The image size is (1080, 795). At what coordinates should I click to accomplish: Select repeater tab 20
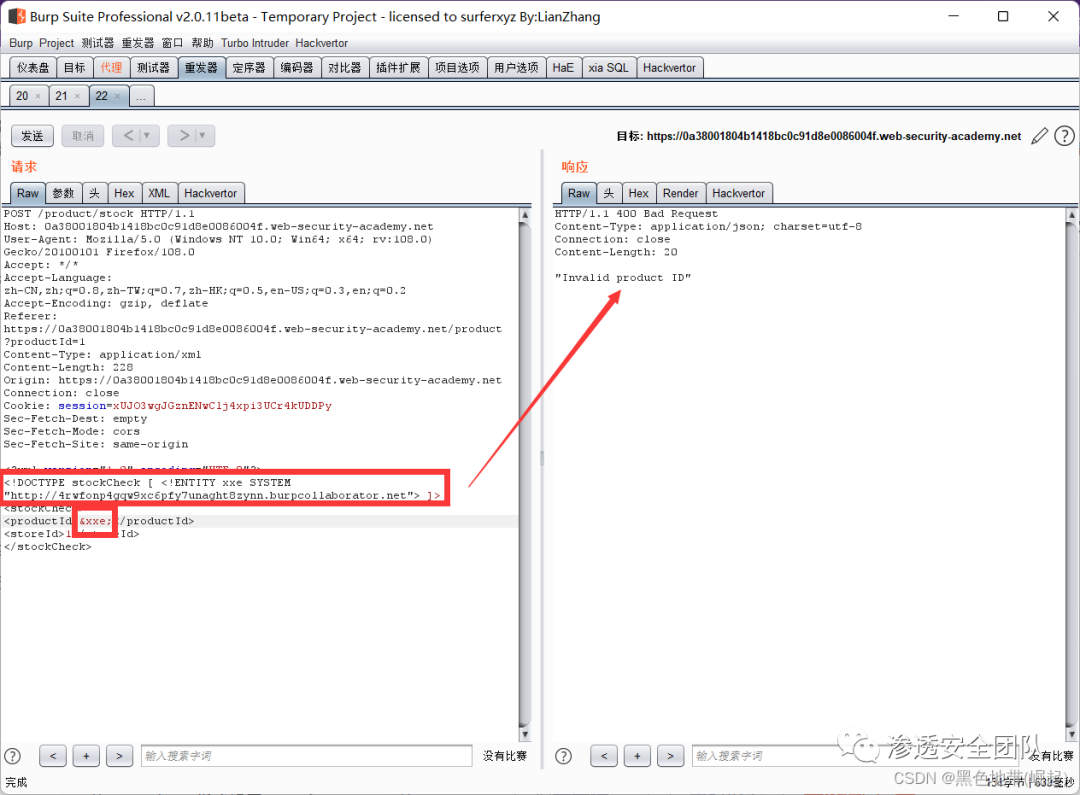[23, 96]
